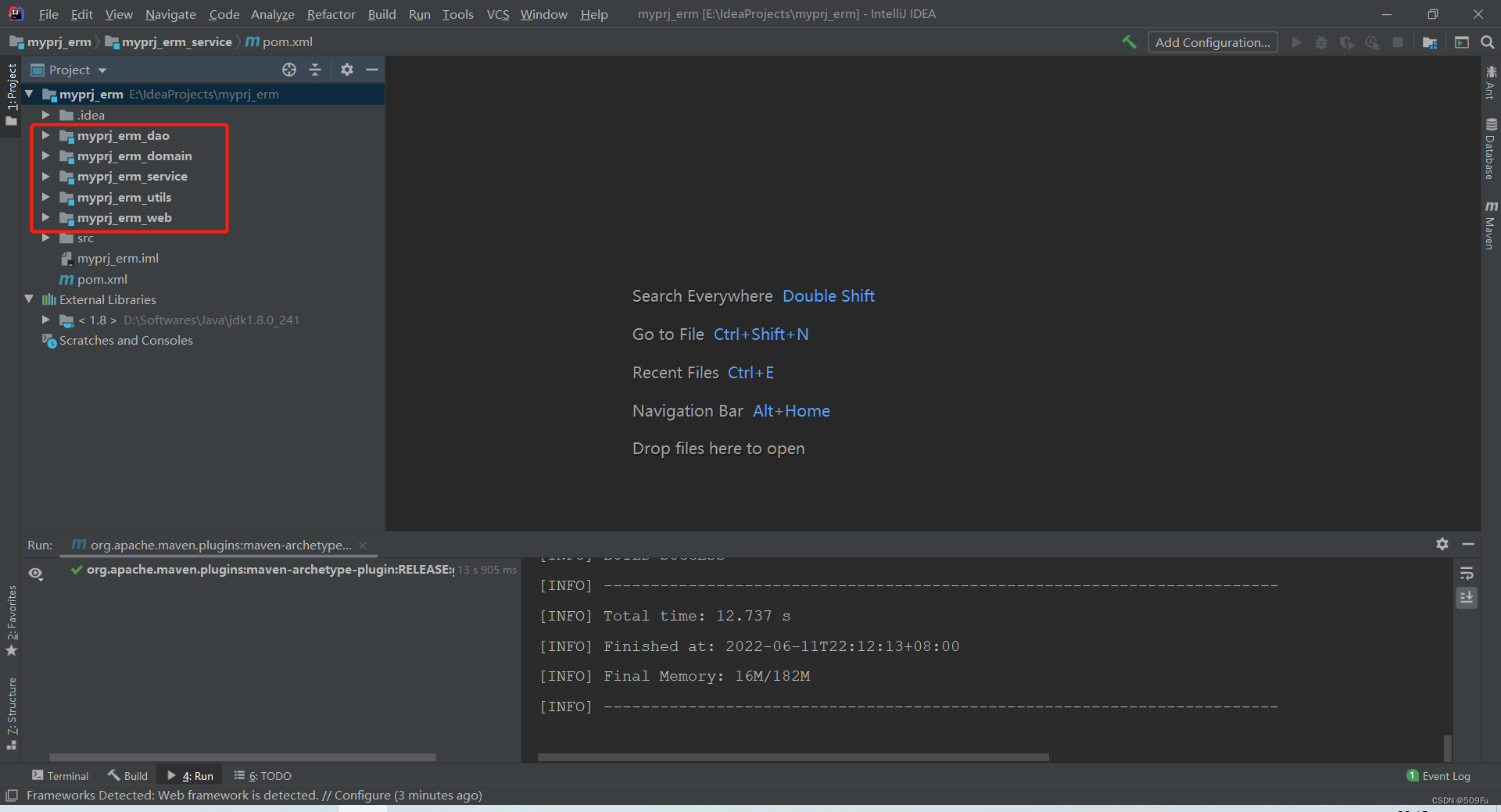Screen dimensions: 1501x812
Task: Expand myprj_erm_web module
Action: (46, 217)
